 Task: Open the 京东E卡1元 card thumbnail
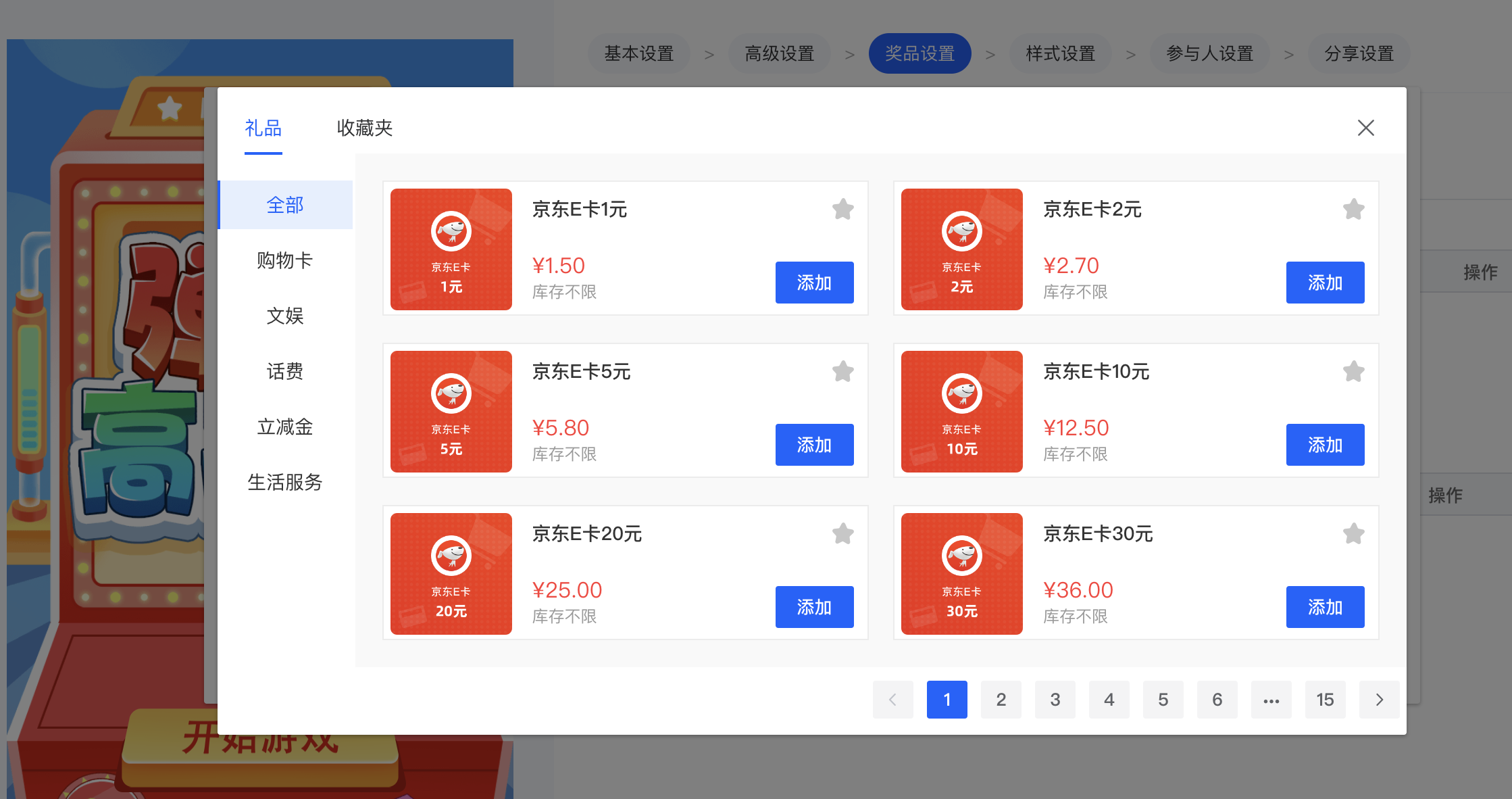[x=451, y=249]
